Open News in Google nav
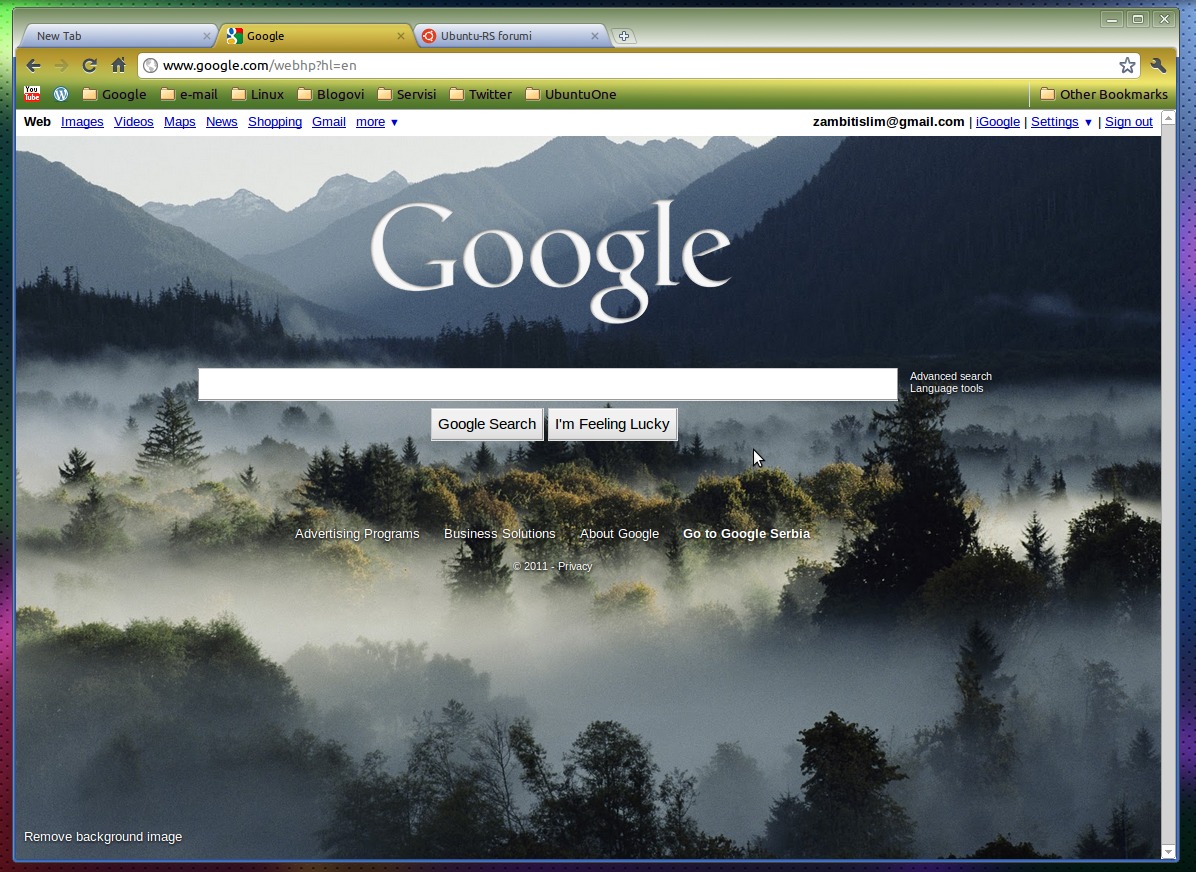The width and height of the screenshot is (1196, 872). pos(221,122)
